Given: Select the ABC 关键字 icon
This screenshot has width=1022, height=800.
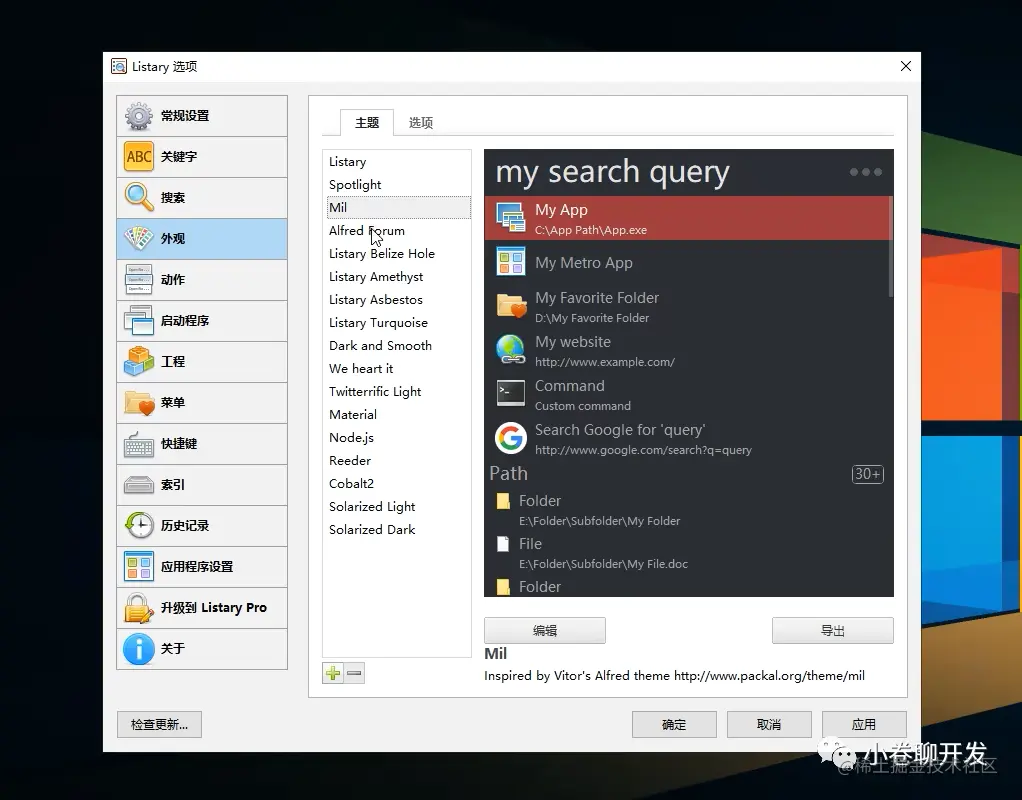Looking at the screenshot, I should (x=138, y=156).
